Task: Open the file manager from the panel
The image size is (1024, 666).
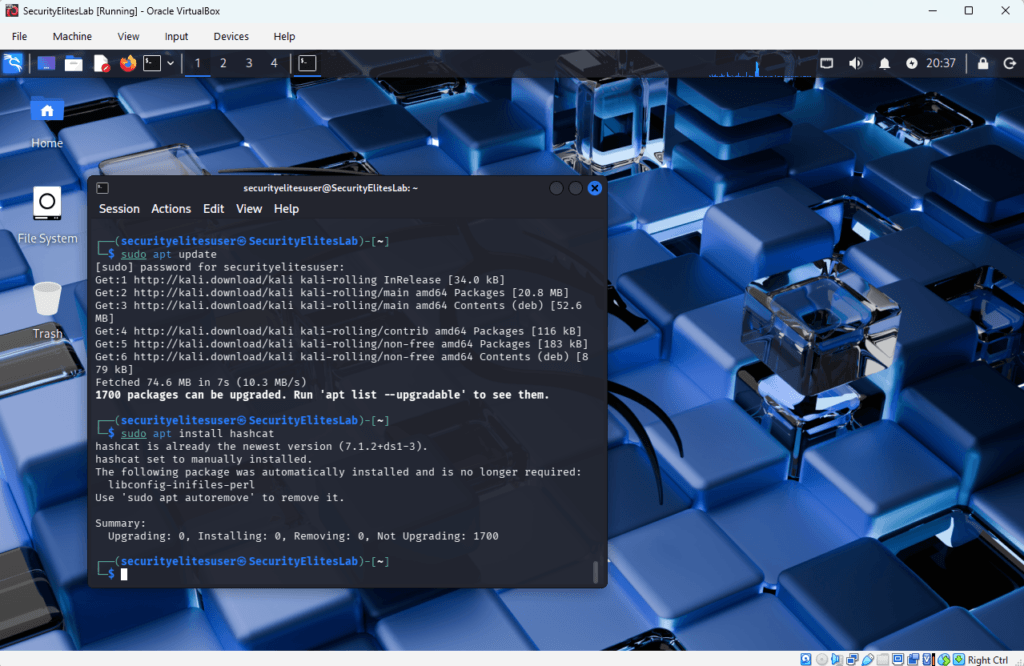Action: [x=74, y=63]
